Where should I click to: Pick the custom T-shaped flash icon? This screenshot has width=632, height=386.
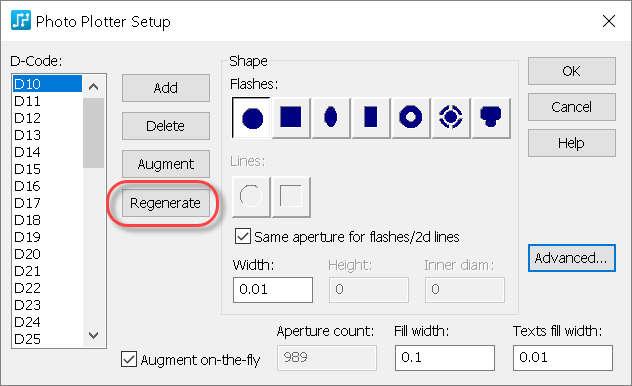[491, 118]
